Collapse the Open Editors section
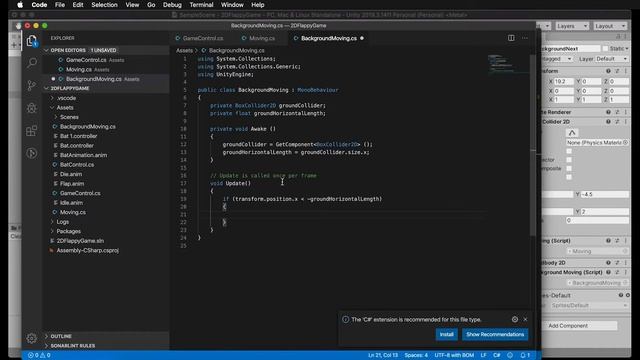Screen dimensions: 640x360 tap(46, 50)
